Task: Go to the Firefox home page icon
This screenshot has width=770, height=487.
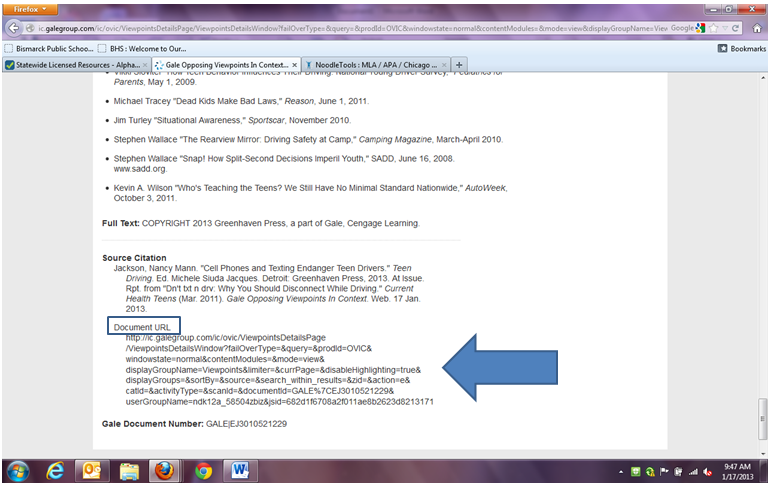Action: 757,28
